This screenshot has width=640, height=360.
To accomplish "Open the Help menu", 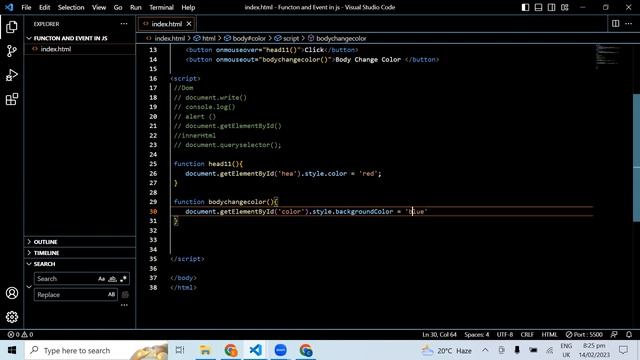I will pos(188,7).
